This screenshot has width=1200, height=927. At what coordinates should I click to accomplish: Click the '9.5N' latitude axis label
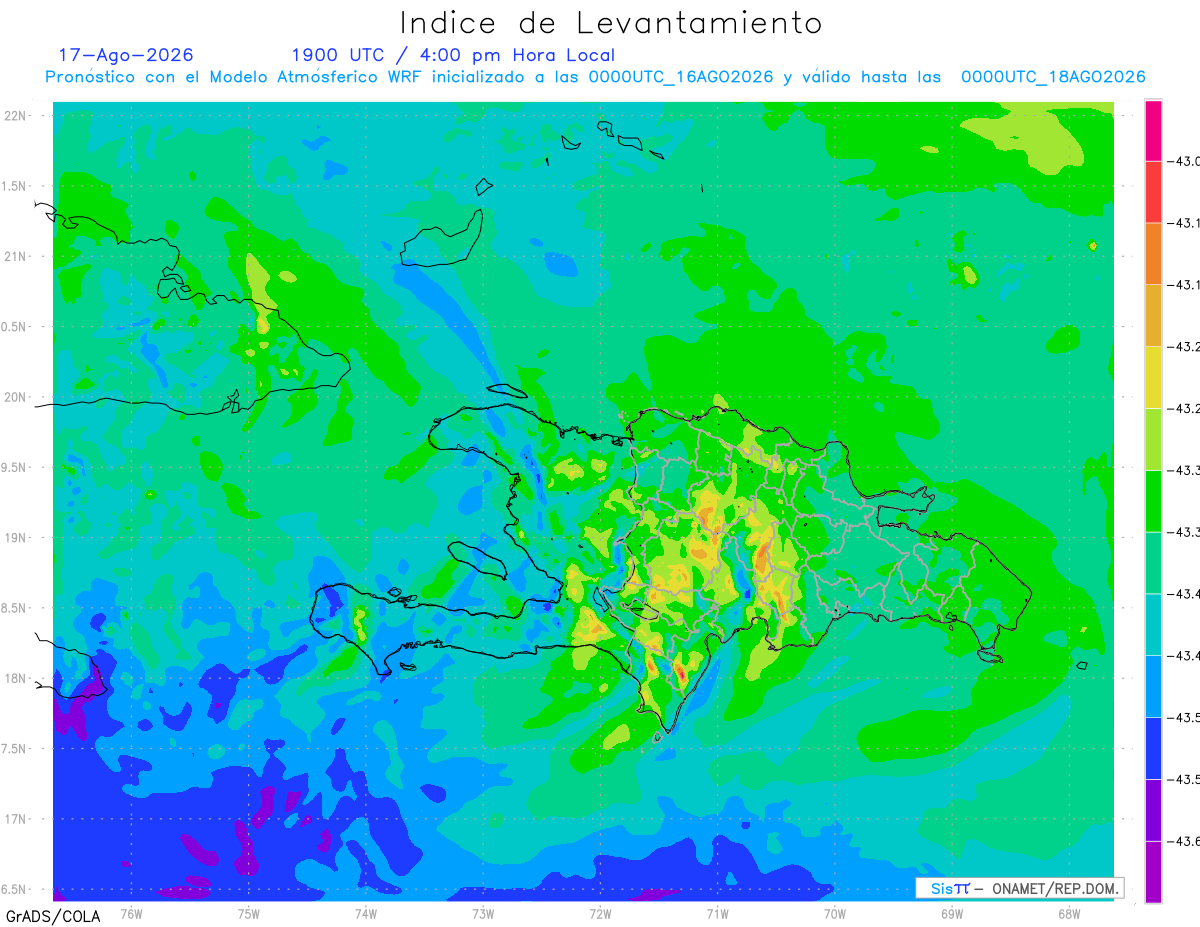[x=14, y=468]
